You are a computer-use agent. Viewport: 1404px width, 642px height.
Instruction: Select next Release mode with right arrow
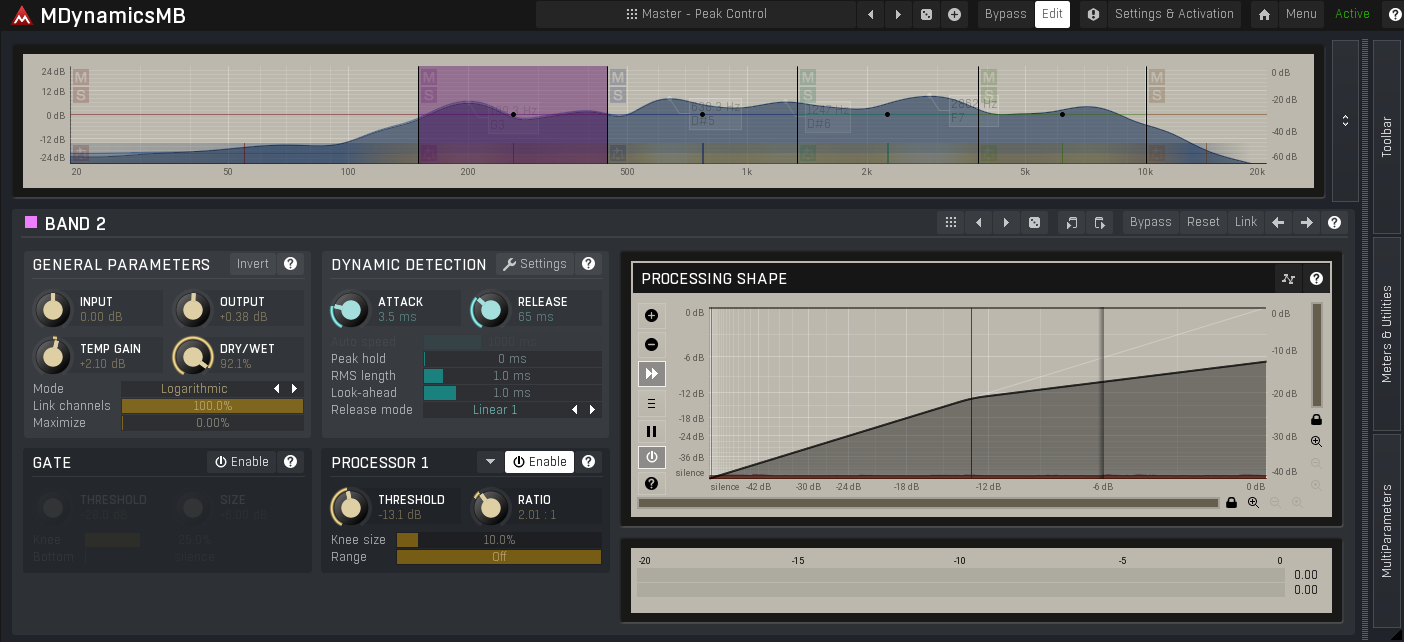click(593, 410)
